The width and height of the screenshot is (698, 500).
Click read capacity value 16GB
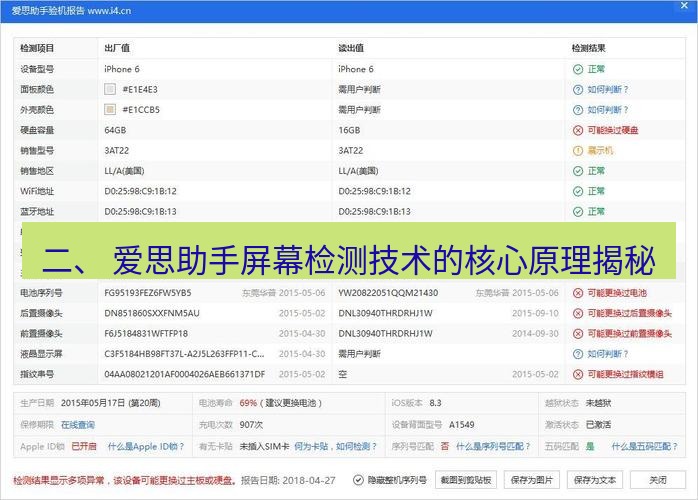click(349, 130)
